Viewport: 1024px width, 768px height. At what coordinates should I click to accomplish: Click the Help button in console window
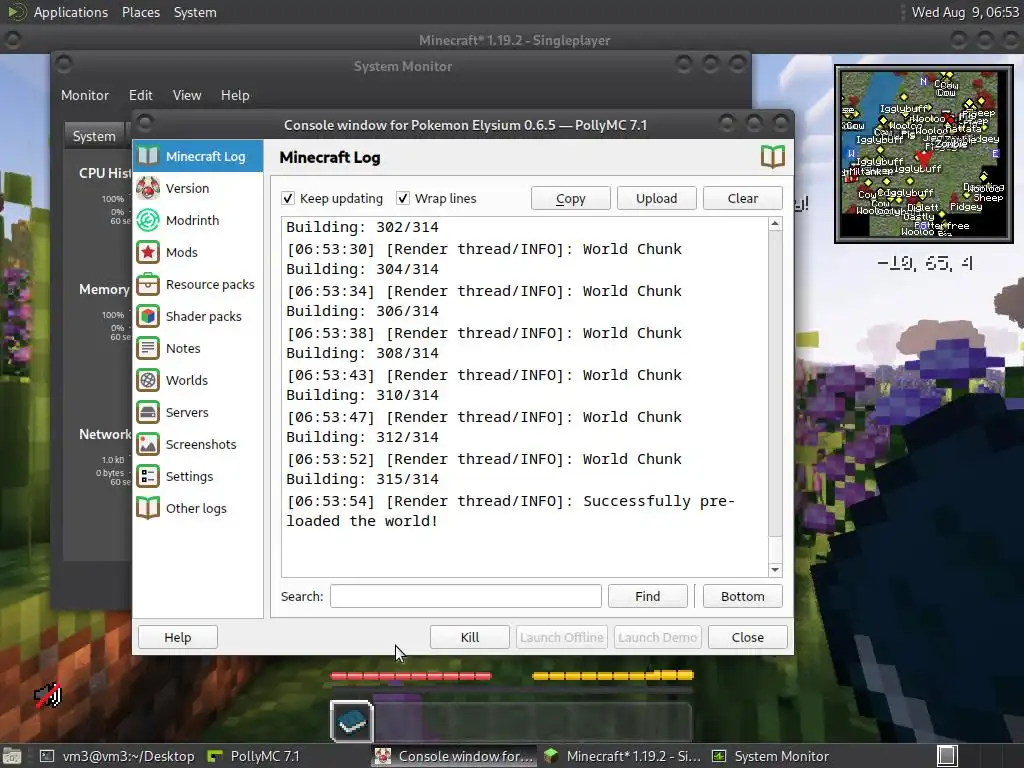pyautogui.click(x=178, y=637)
